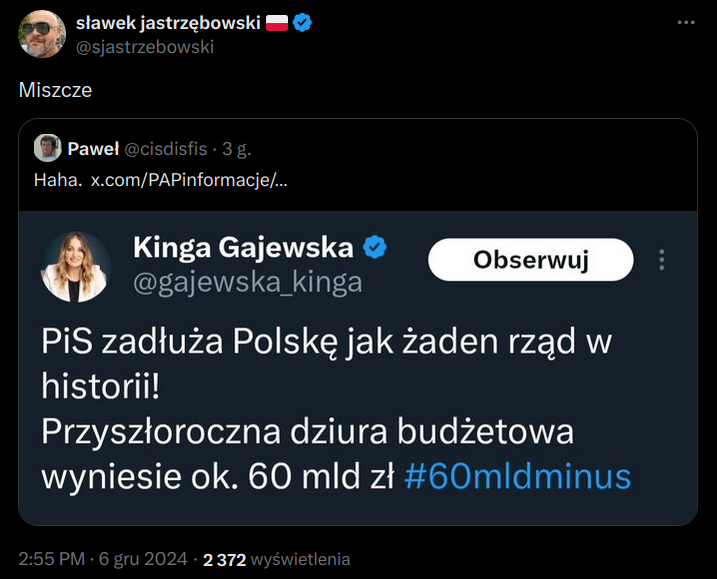The height and width of the screenshot is (579, 717).
Task: Click the @gajewska_kinga handle
Action: pos(247,283)
